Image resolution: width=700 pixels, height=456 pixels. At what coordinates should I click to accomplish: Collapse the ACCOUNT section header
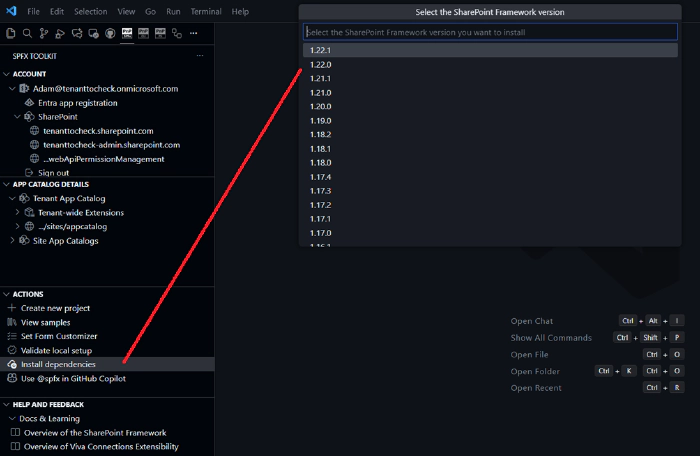coord(30,74)
